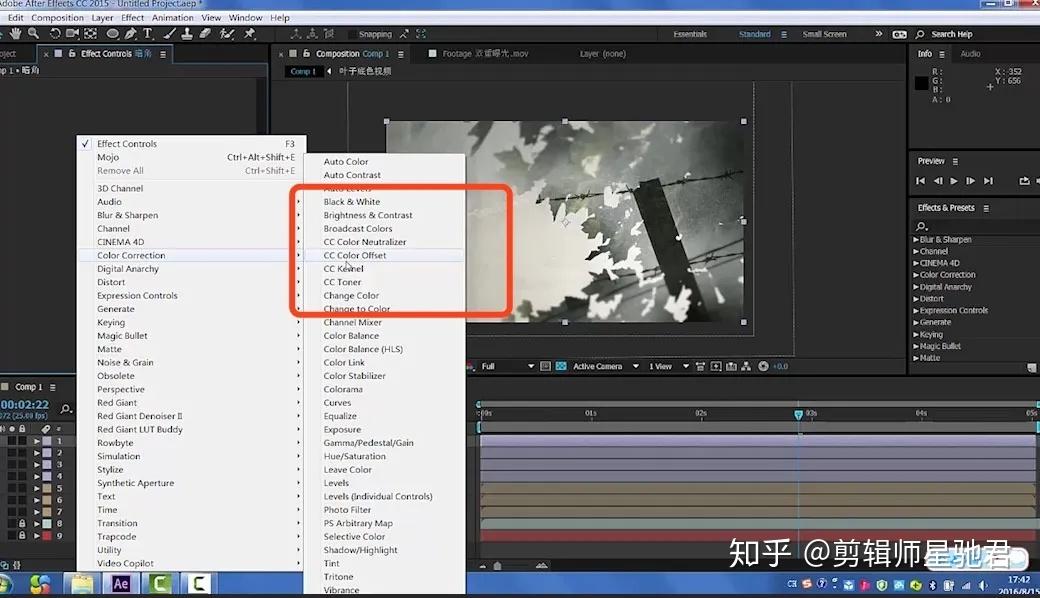This screenshot has width=1040, height=598.
Task: Toggle the Effect Controls panel lock
Action: [72, 54]
